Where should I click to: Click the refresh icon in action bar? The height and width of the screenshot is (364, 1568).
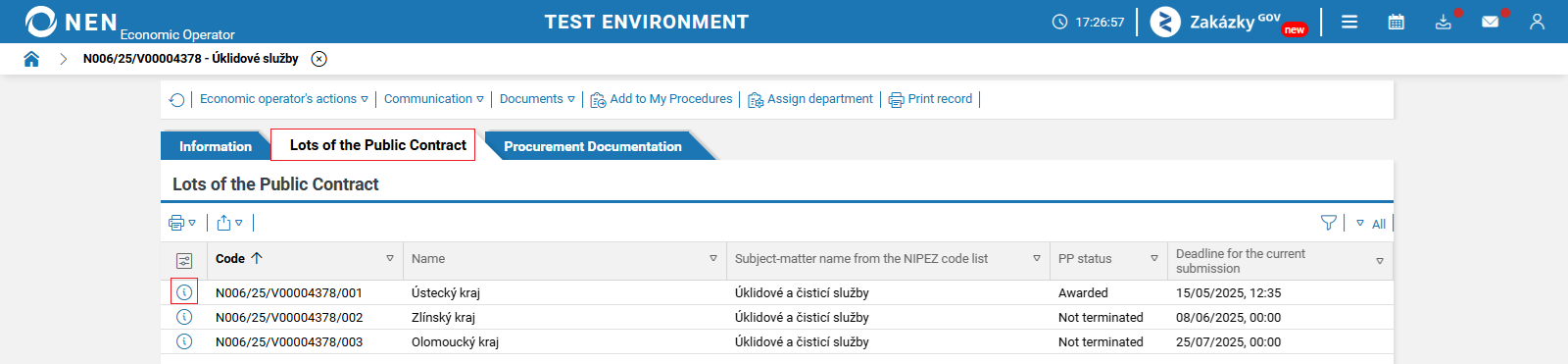click(x=177, y=100)
